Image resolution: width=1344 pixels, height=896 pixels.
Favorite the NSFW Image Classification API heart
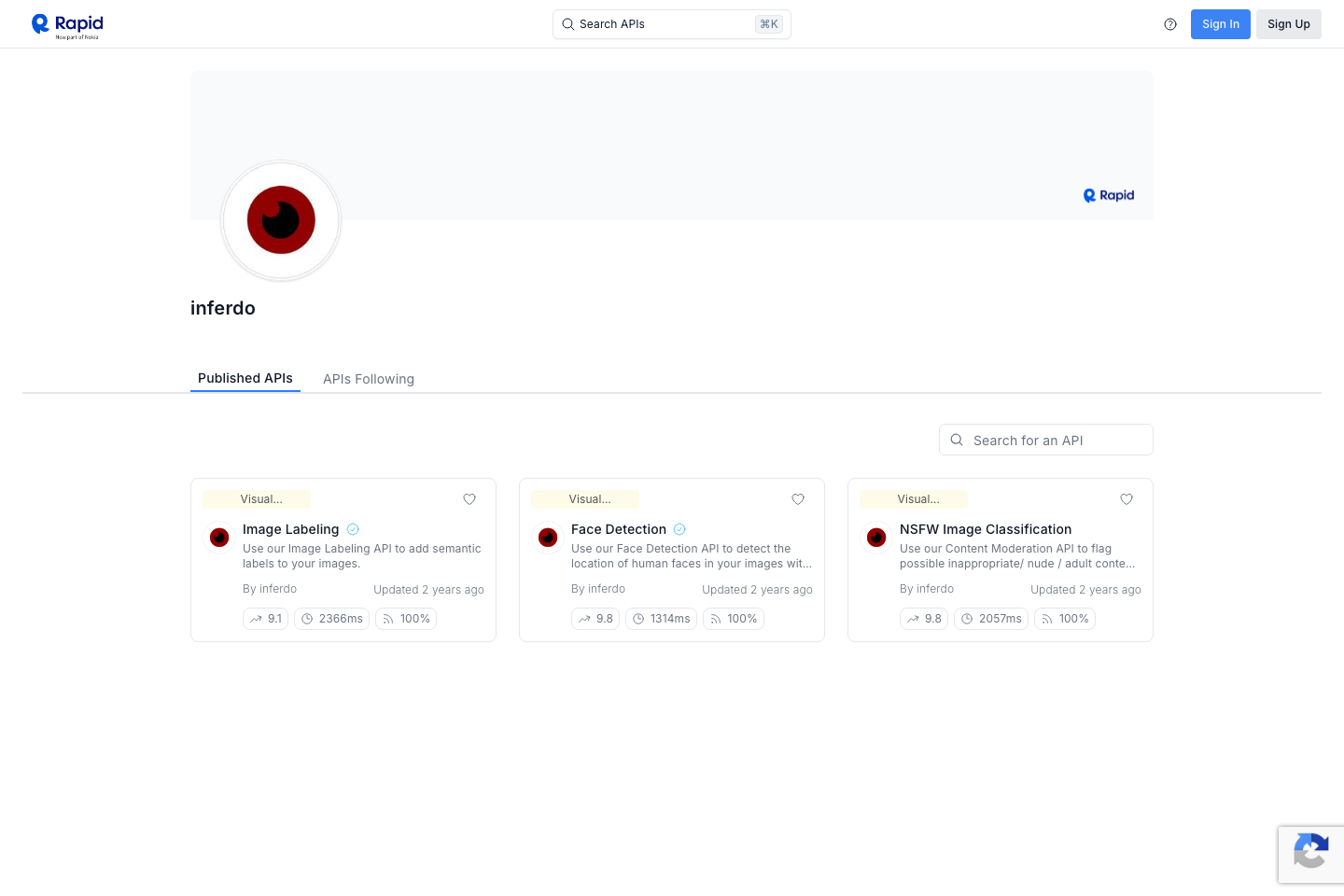pyautogui.click(x=1127, y=499)
